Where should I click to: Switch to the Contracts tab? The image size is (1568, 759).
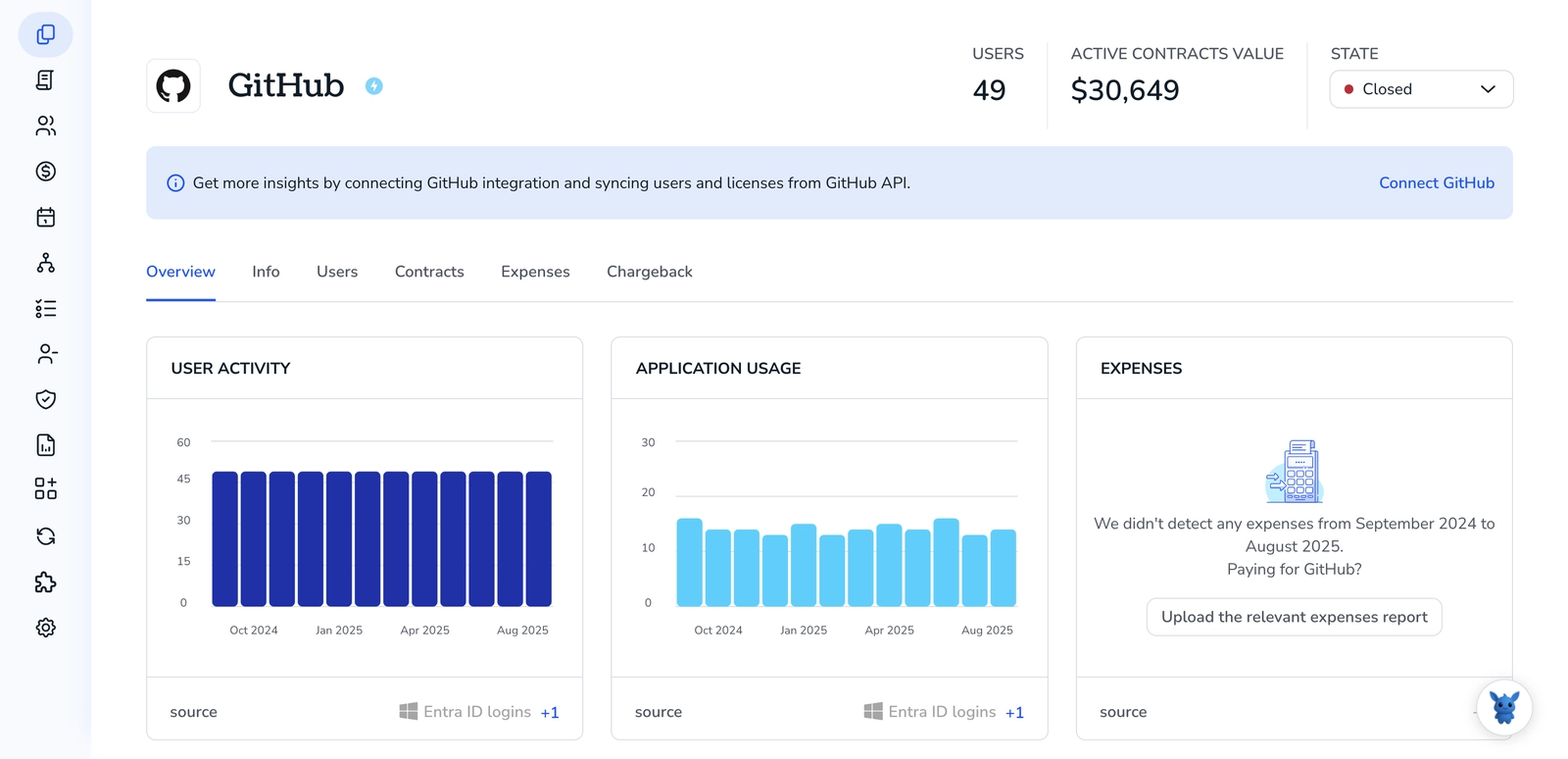pos(429,272)
